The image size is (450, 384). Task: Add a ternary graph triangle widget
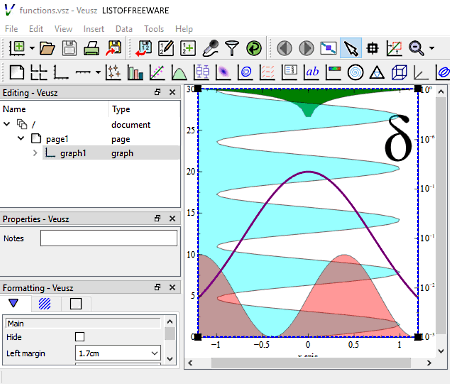(x=377, y=72)
